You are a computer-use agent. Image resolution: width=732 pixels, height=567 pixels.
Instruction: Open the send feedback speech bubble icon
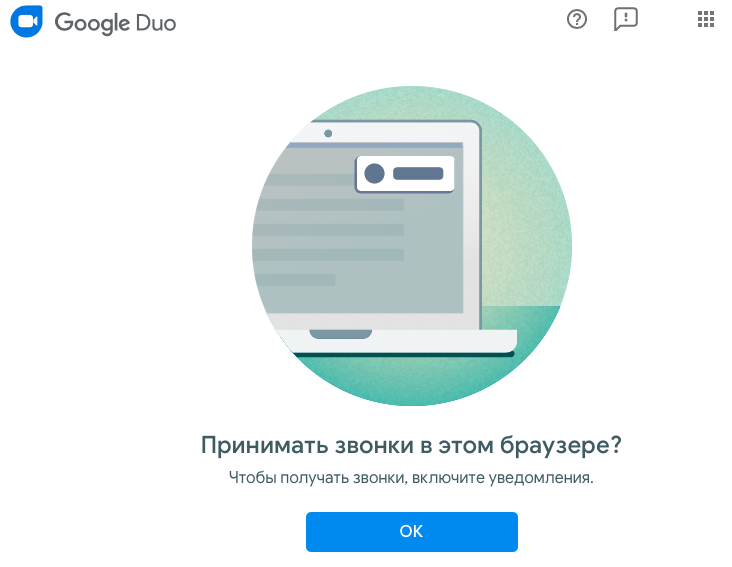(x=625, y=20)
